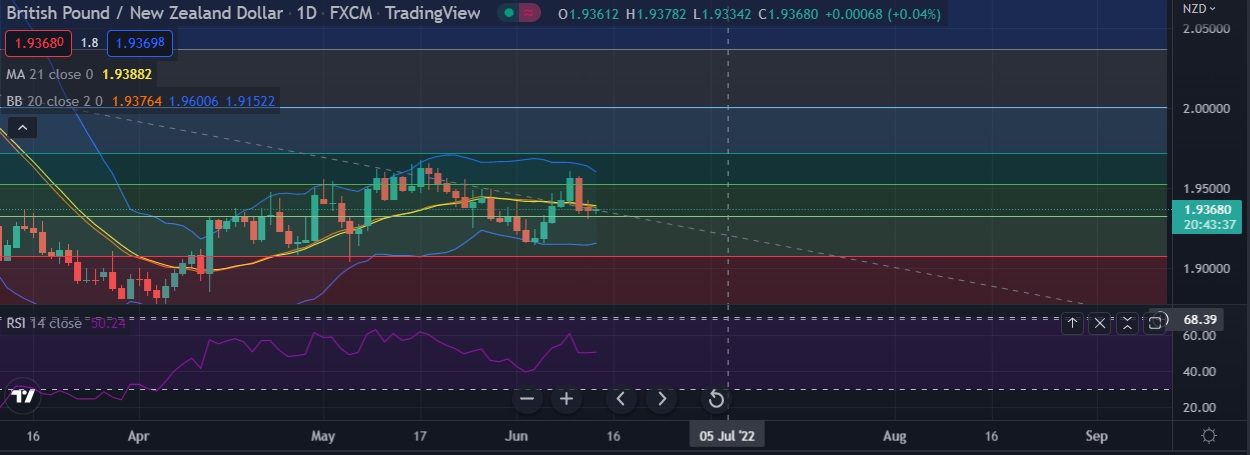The height and width of the screenshot is (455, 1250).
Task: Select the RSI 14 close indicator legend
Action: [44, 323]
